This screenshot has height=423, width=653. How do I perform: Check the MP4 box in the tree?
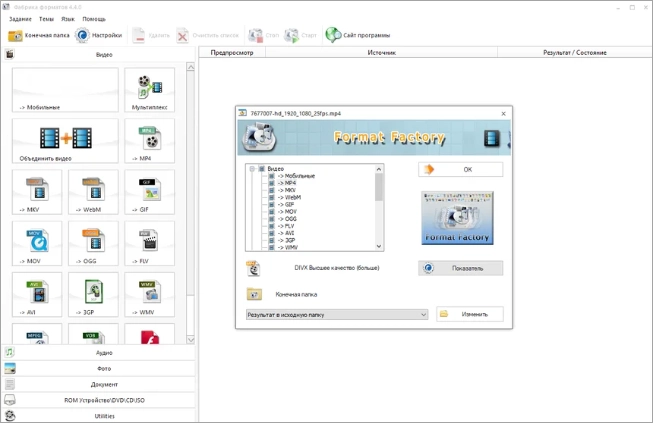click(271, 183)
